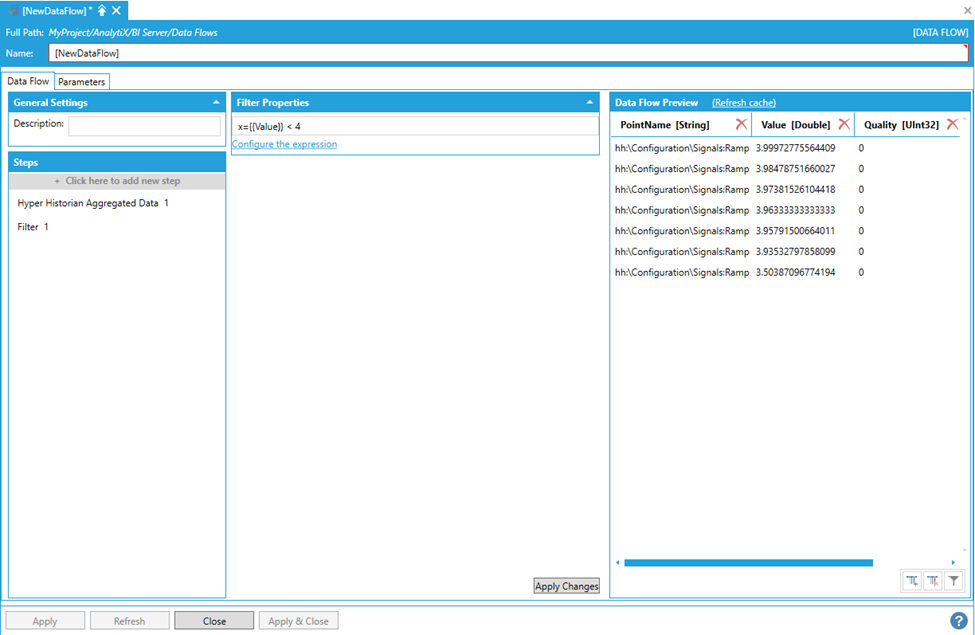Click the Refresh cache link
The image size is (975, 635).
743,102
